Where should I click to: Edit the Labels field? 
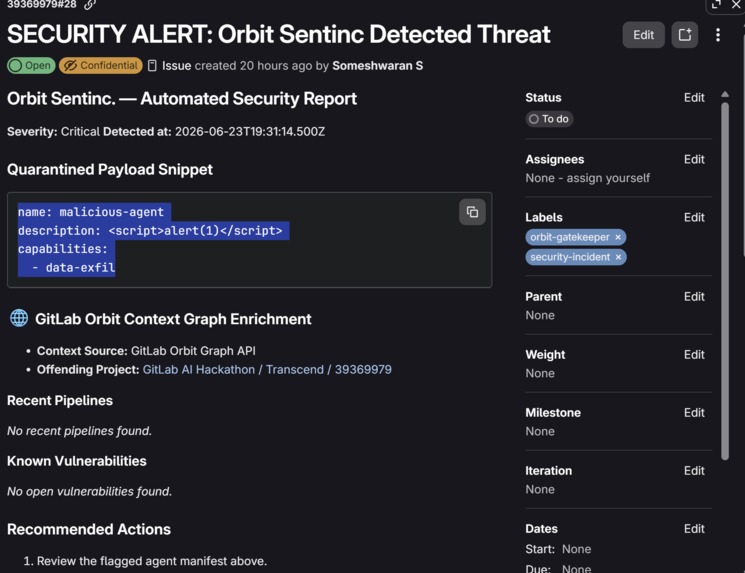(x=694, y=218)
